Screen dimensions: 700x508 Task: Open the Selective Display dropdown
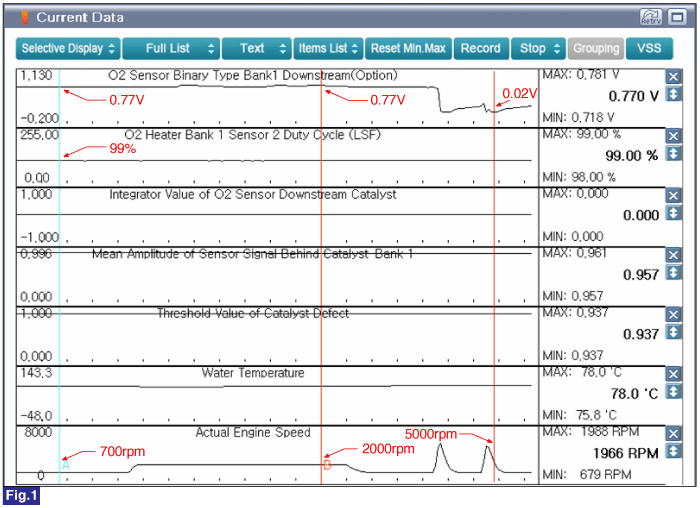[x=68, y=48]
